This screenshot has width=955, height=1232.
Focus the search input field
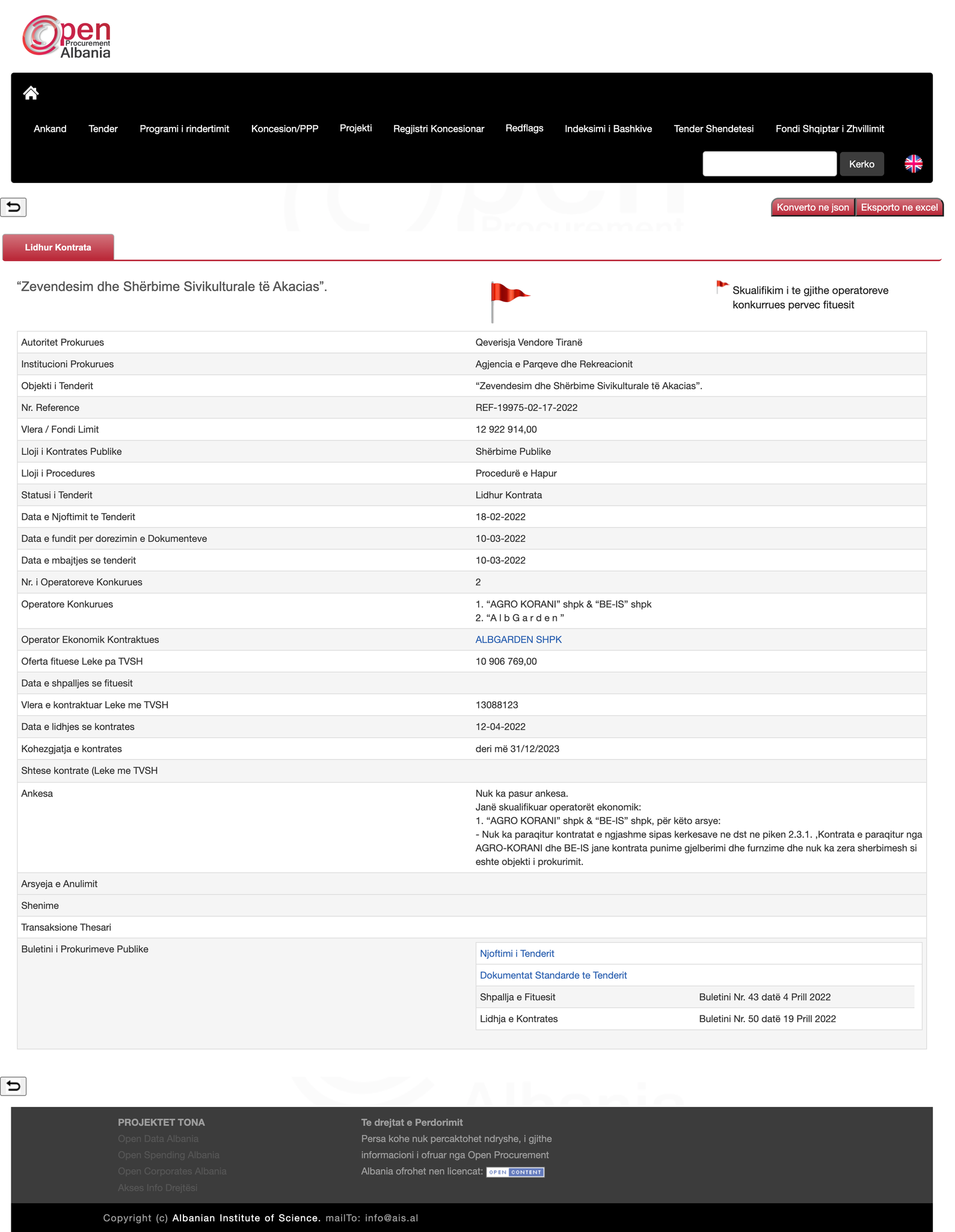[x=769, y=164]
